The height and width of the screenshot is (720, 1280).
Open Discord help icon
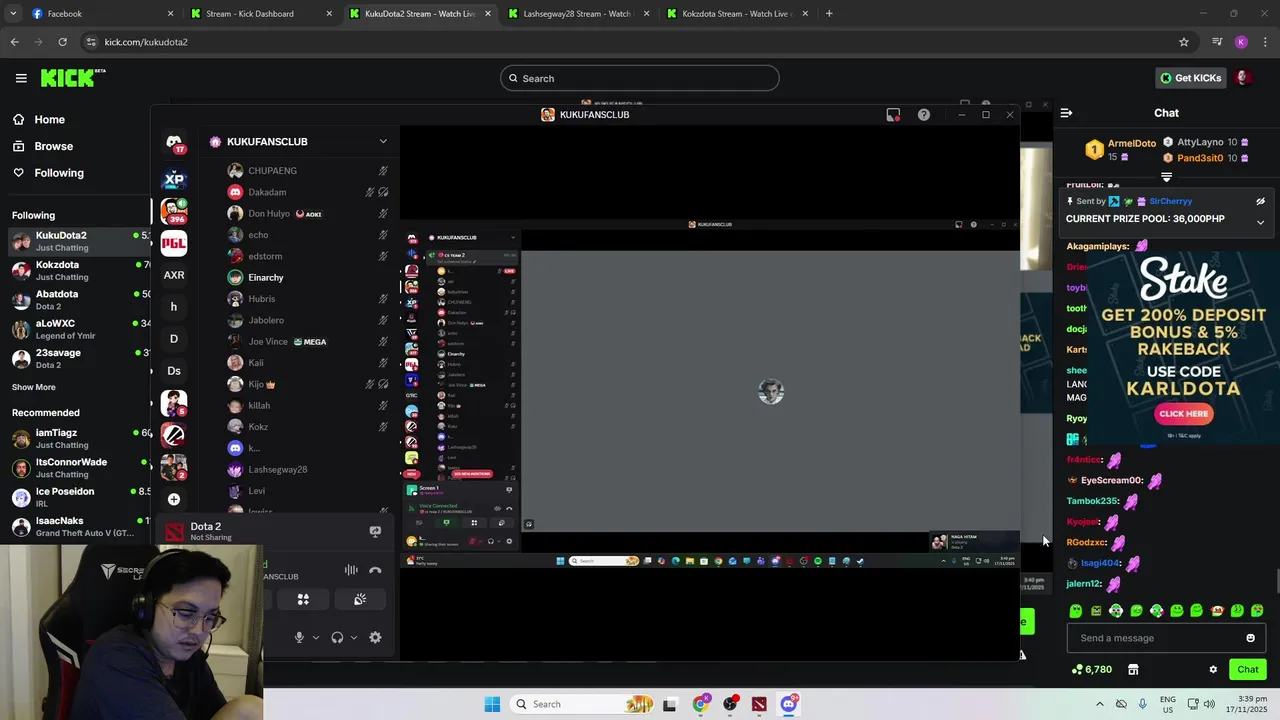(x=924, y=115)
